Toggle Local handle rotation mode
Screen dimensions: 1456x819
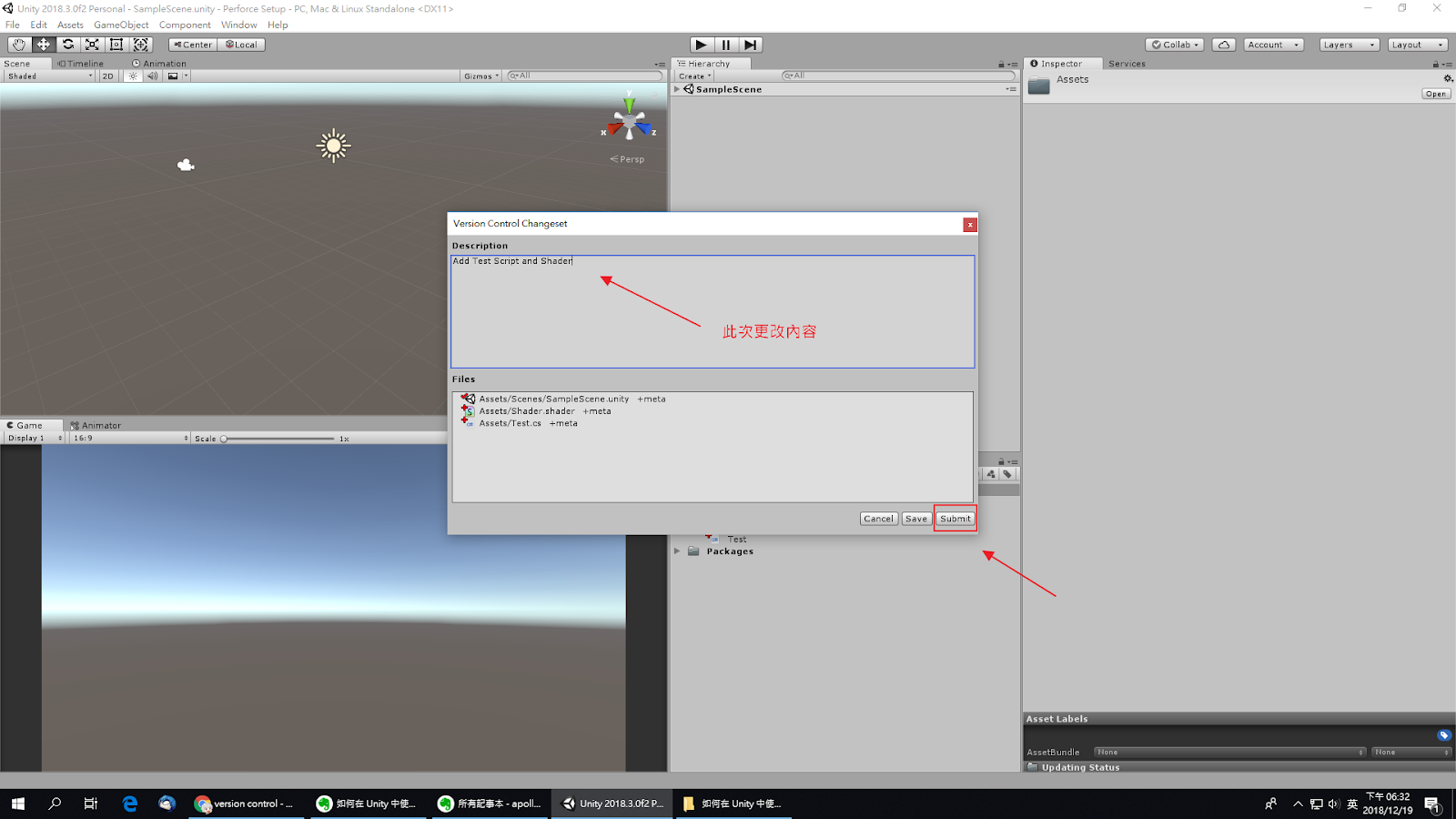click(x=241, y=44)
